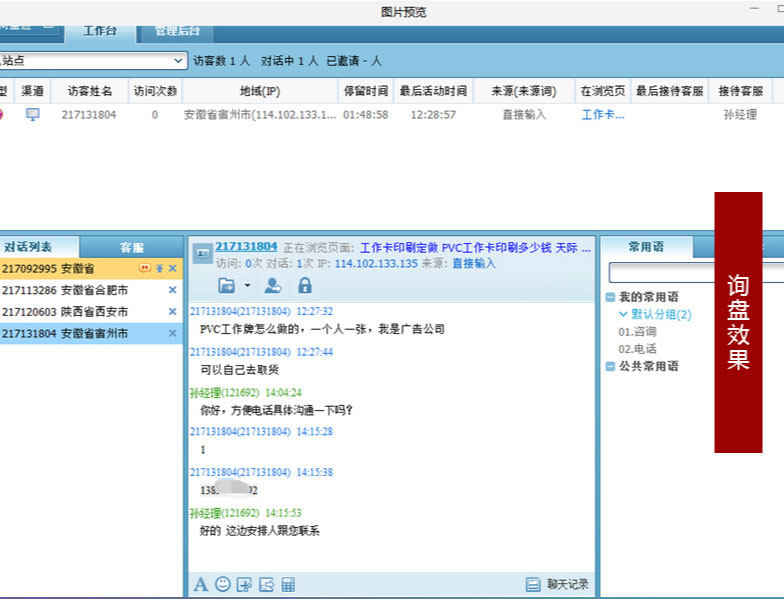Select the 01.咨询 quick phrase
Image resolution: width=784 pixels, height=599 pixels.
637,331
